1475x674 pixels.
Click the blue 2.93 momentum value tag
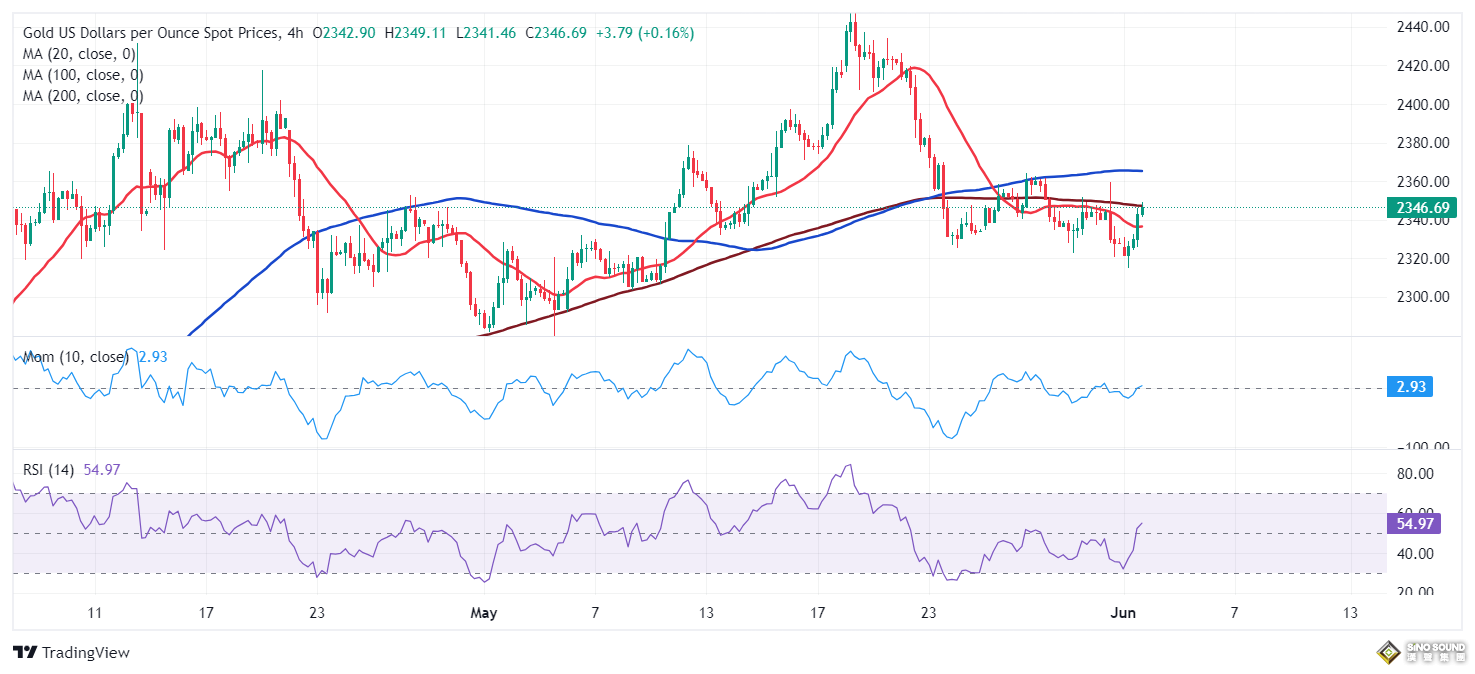point(1410,387)
